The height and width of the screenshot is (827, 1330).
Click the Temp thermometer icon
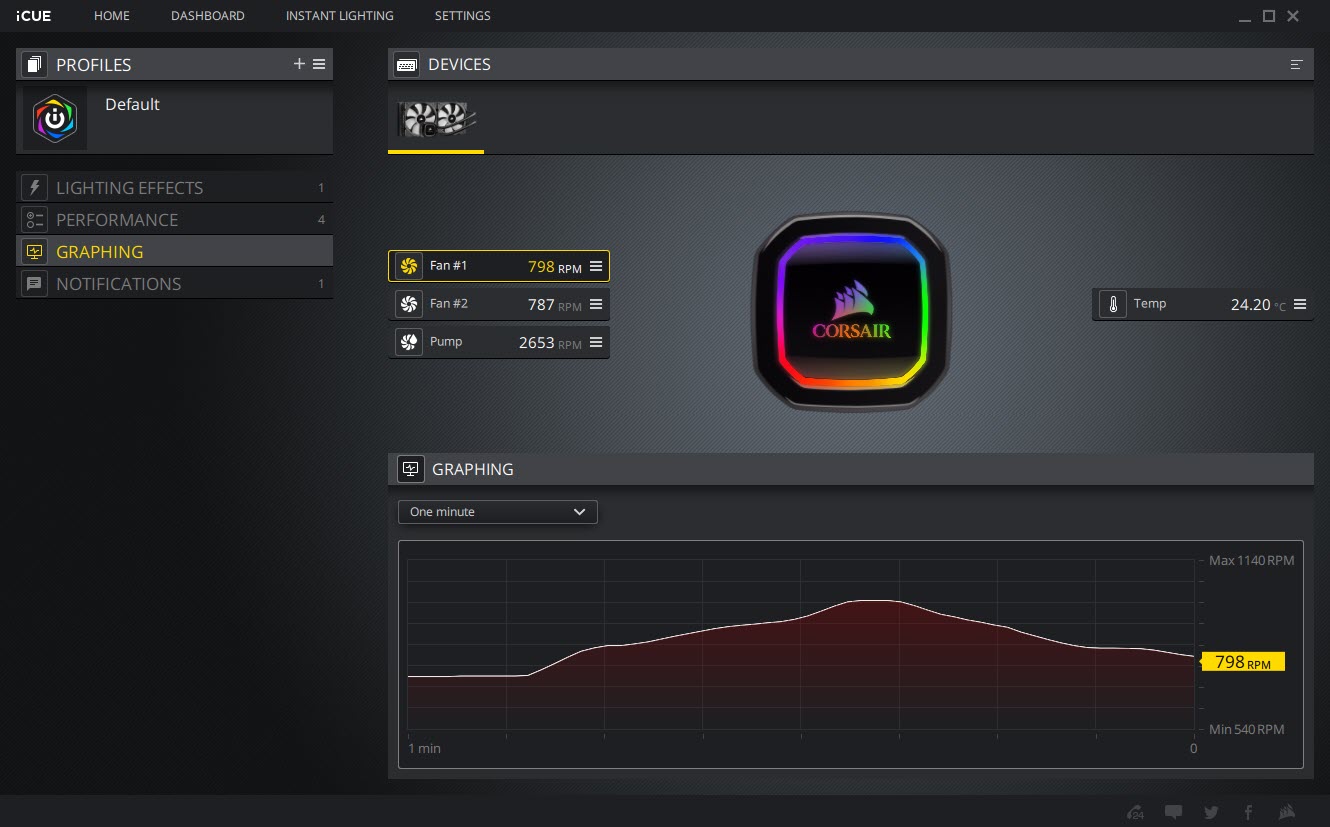[x=1112, y=304]
